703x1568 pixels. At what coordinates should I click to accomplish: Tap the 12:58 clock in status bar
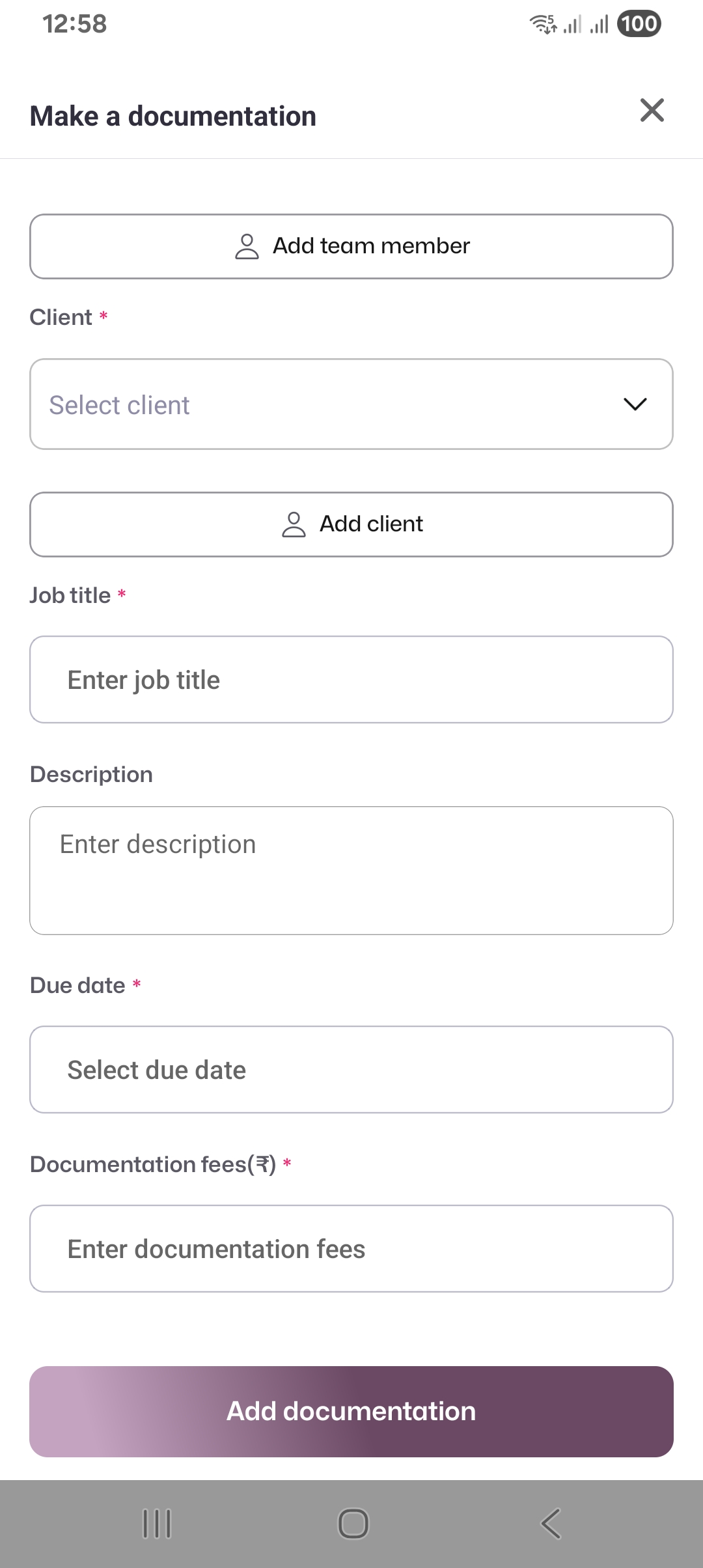[74, 24]
